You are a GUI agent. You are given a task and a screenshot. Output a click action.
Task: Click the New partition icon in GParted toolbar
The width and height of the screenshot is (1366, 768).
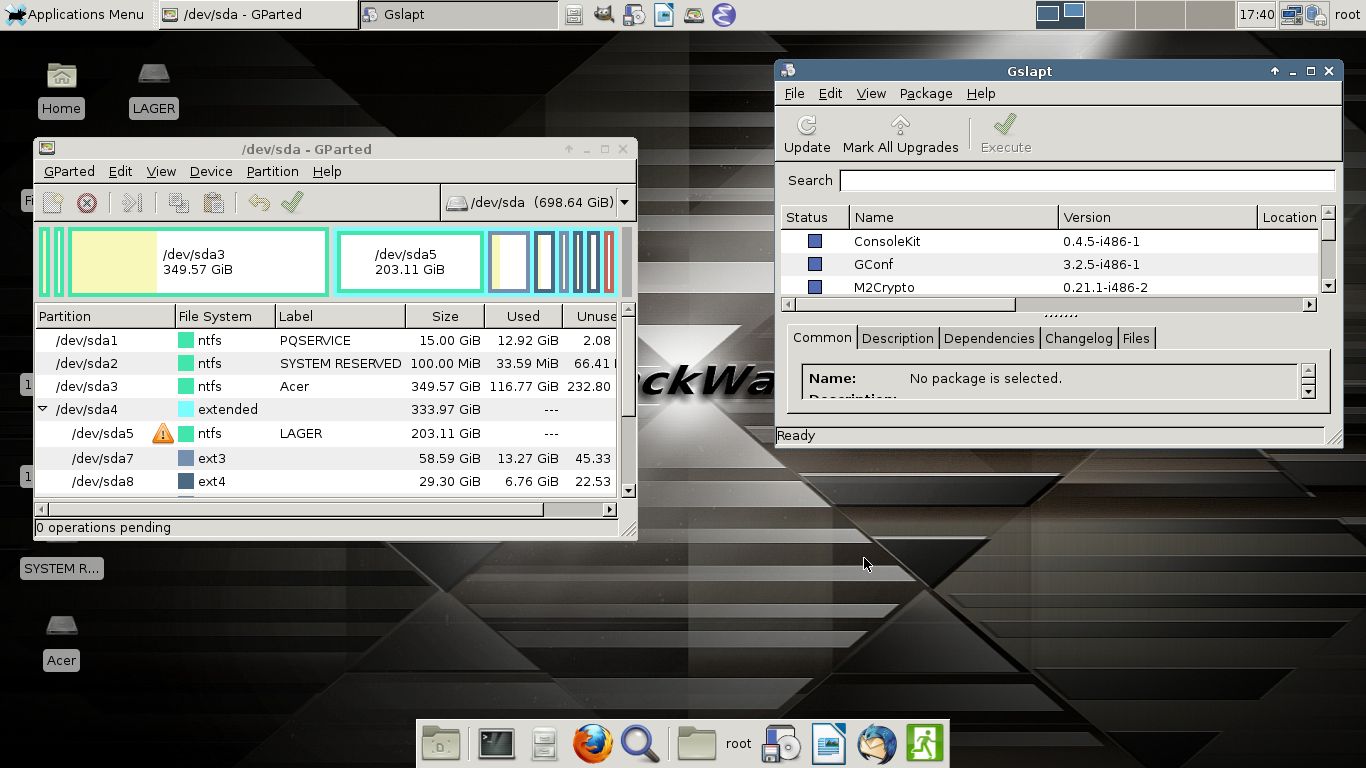pyautogui.click(x=53, y=203)
